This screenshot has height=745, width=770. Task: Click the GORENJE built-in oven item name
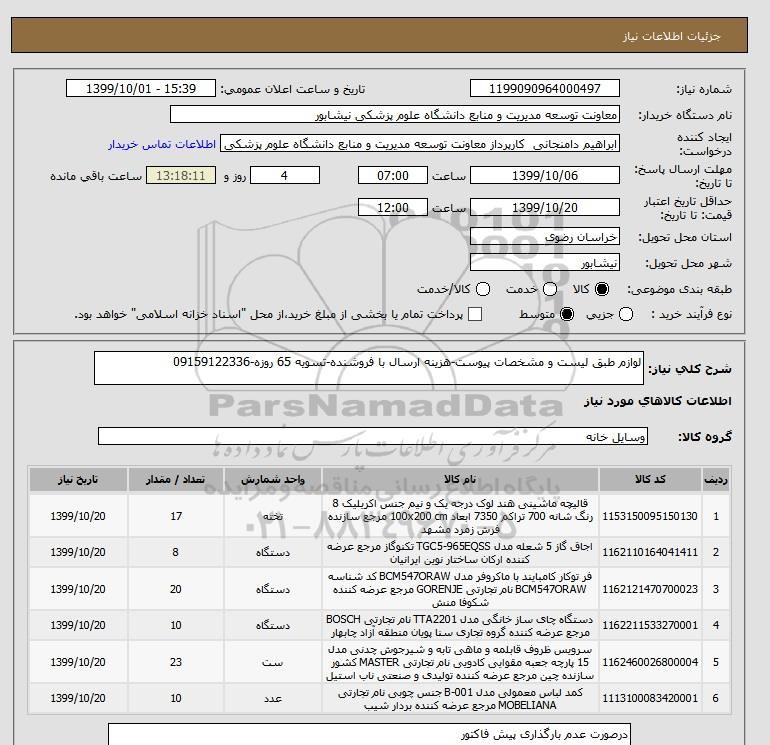pos(460,589)
